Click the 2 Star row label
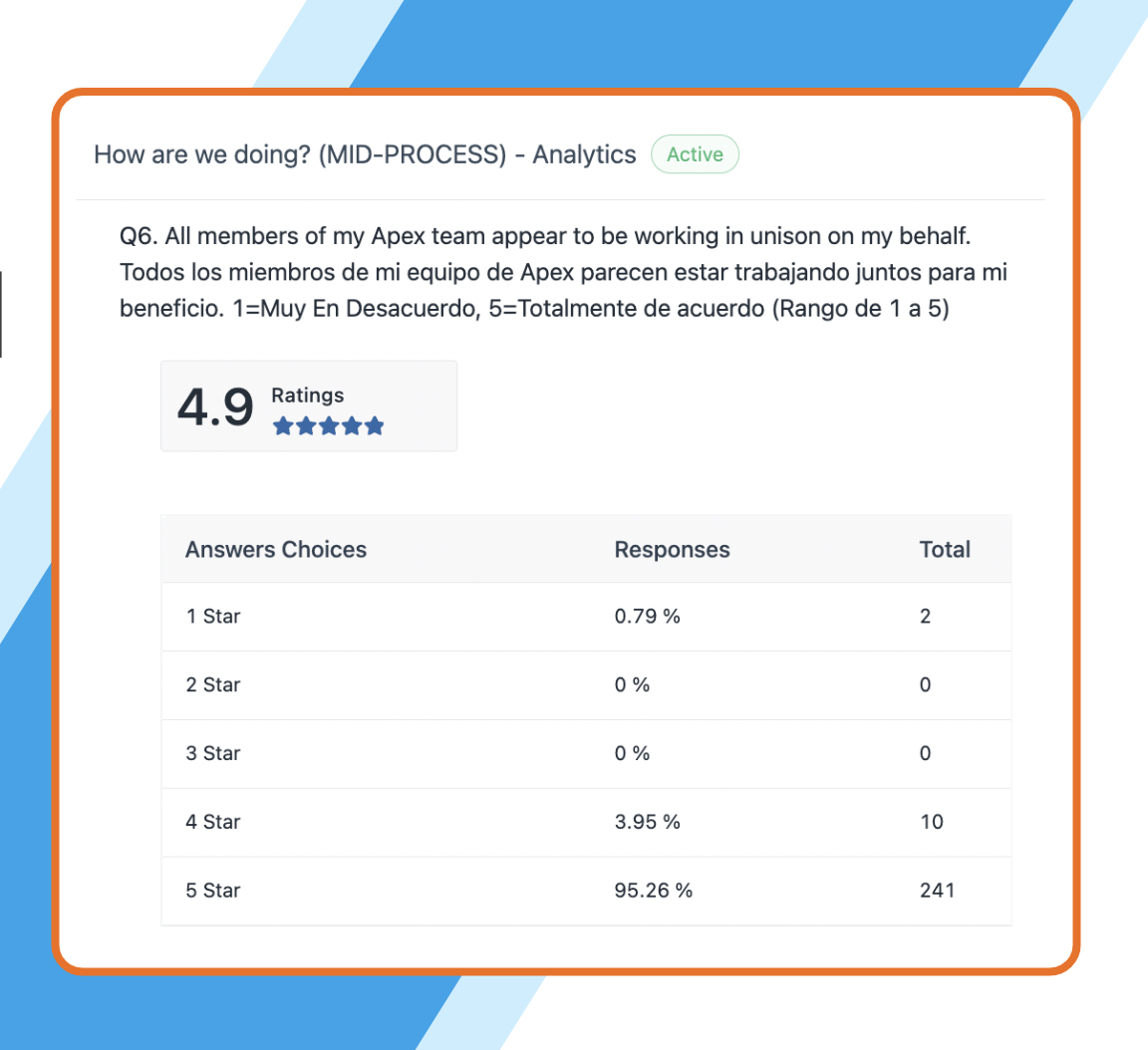This screenshot has width=1148, height=1050. pos(213,684)
